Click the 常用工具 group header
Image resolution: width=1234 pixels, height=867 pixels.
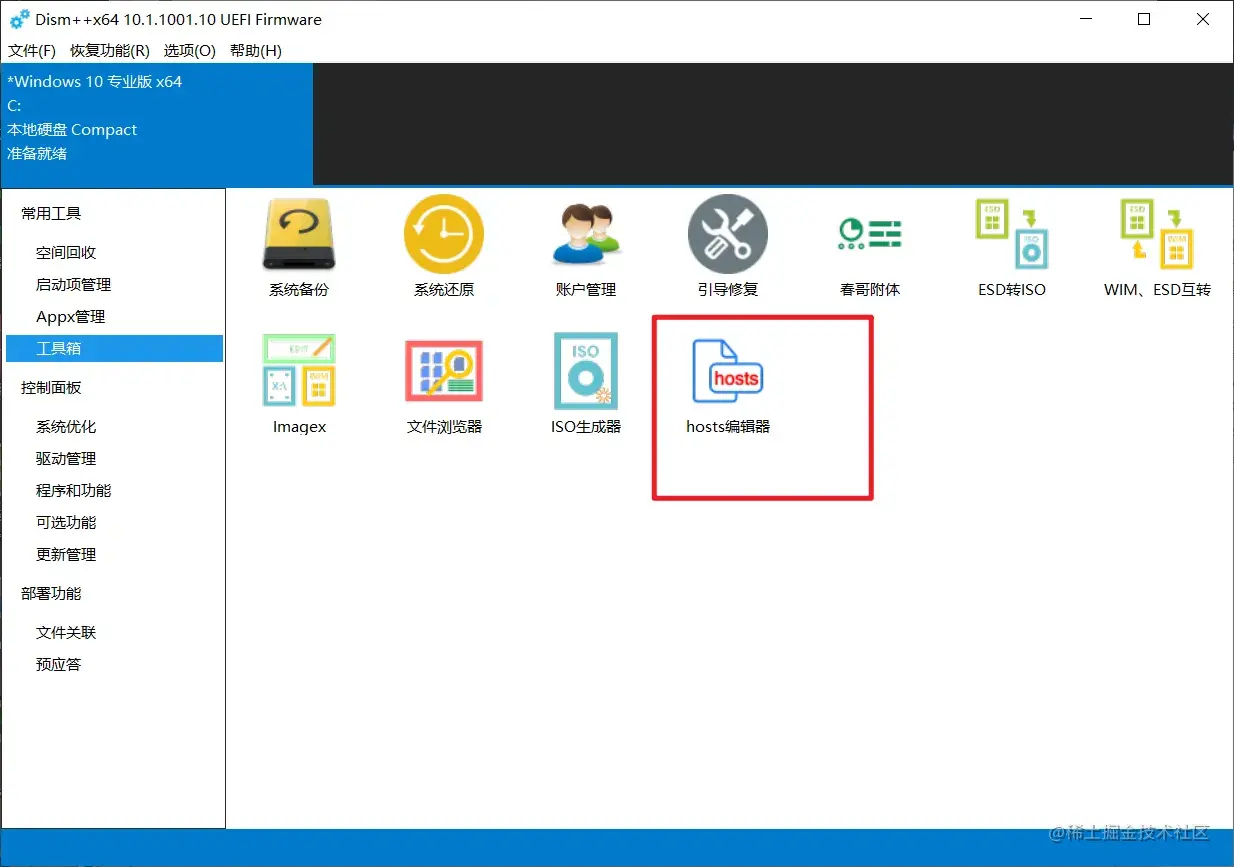click(51, 214)
